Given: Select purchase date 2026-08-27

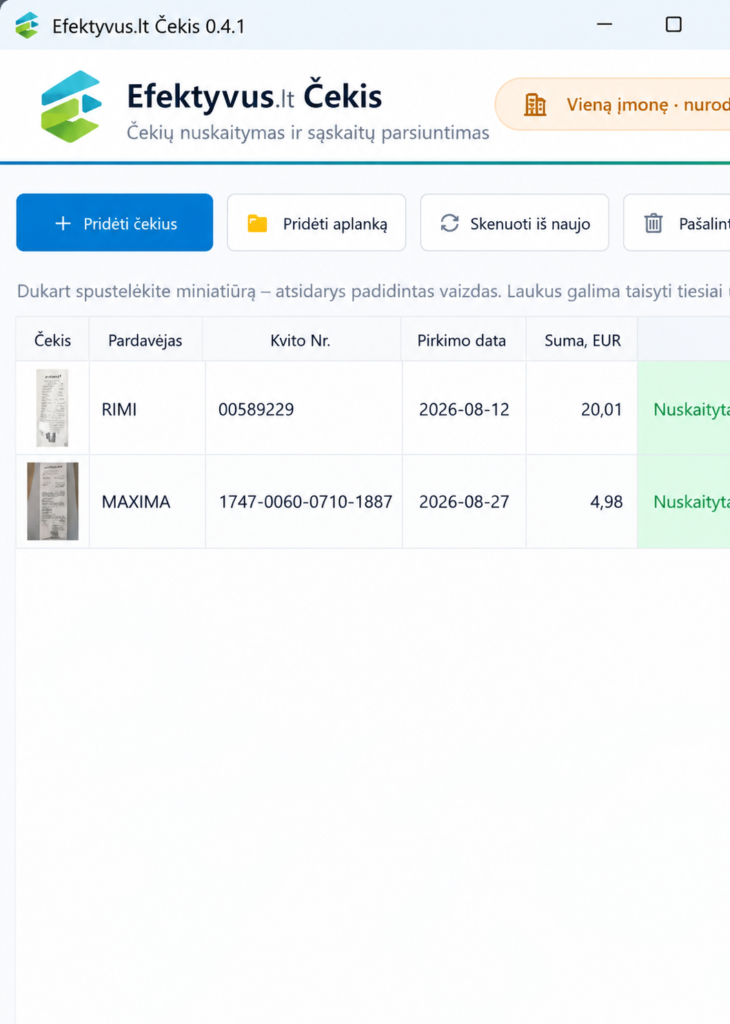Looking at the screenshot, I should (464, 502).
